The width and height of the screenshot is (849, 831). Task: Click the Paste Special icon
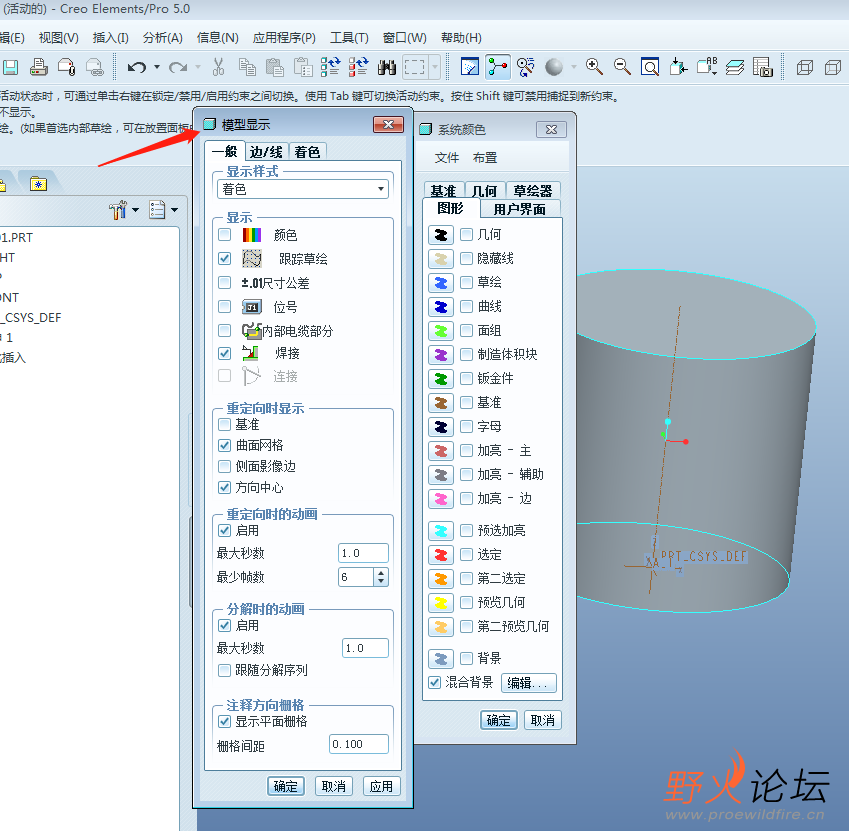click(x=303, y=67)
